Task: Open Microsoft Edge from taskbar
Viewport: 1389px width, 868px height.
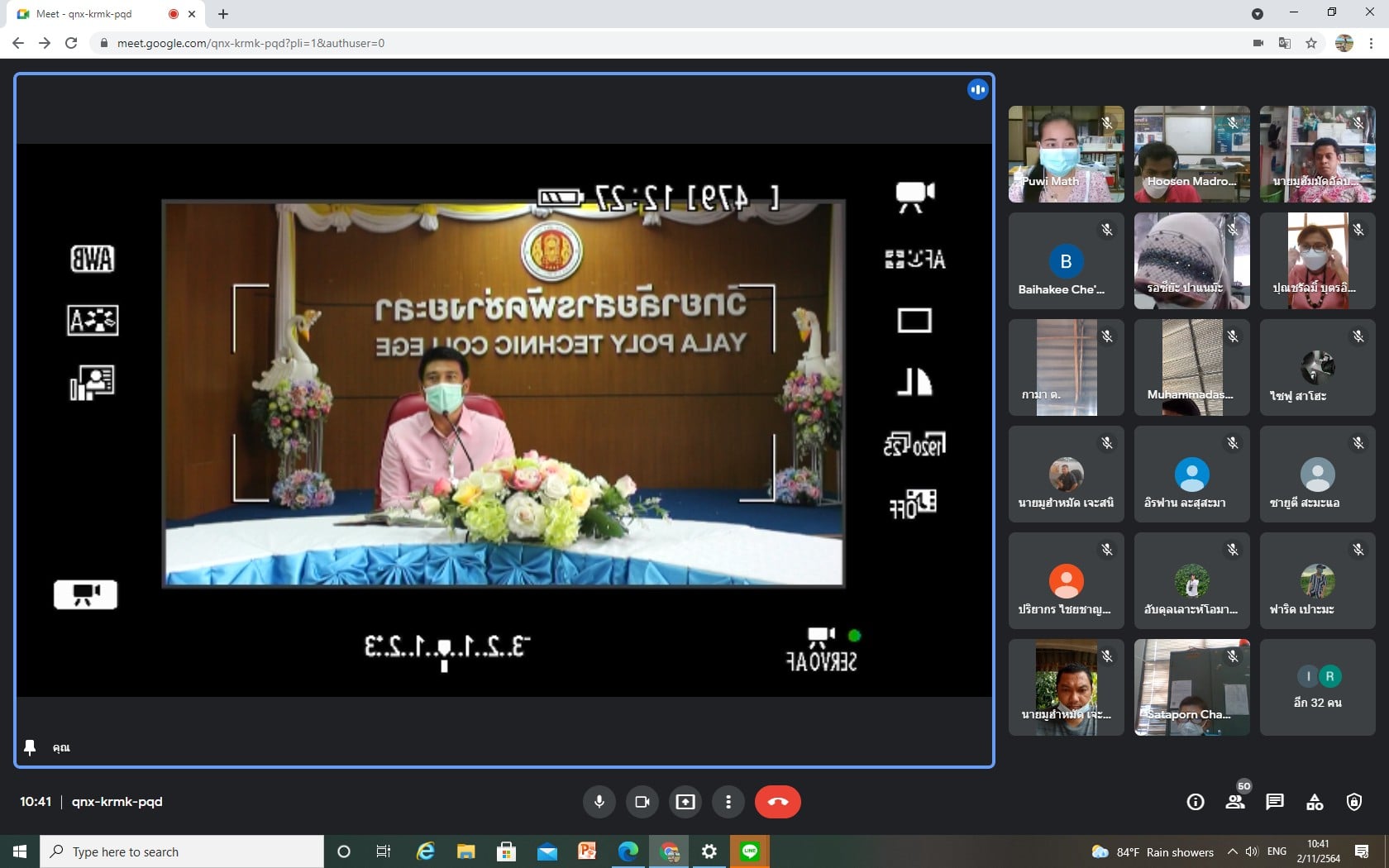Action: point(628,851)
